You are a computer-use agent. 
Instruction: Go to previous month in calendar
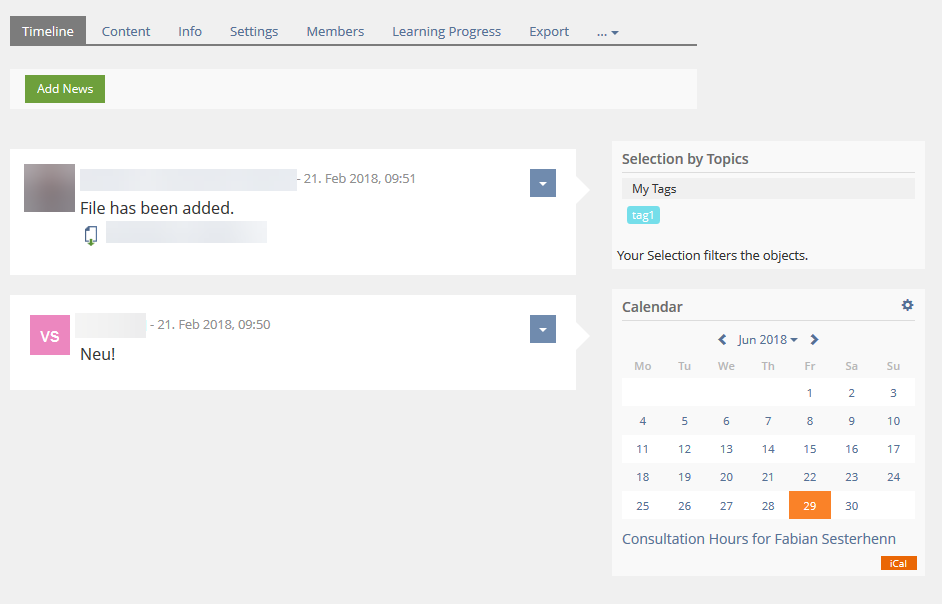(x=722, y=340)
